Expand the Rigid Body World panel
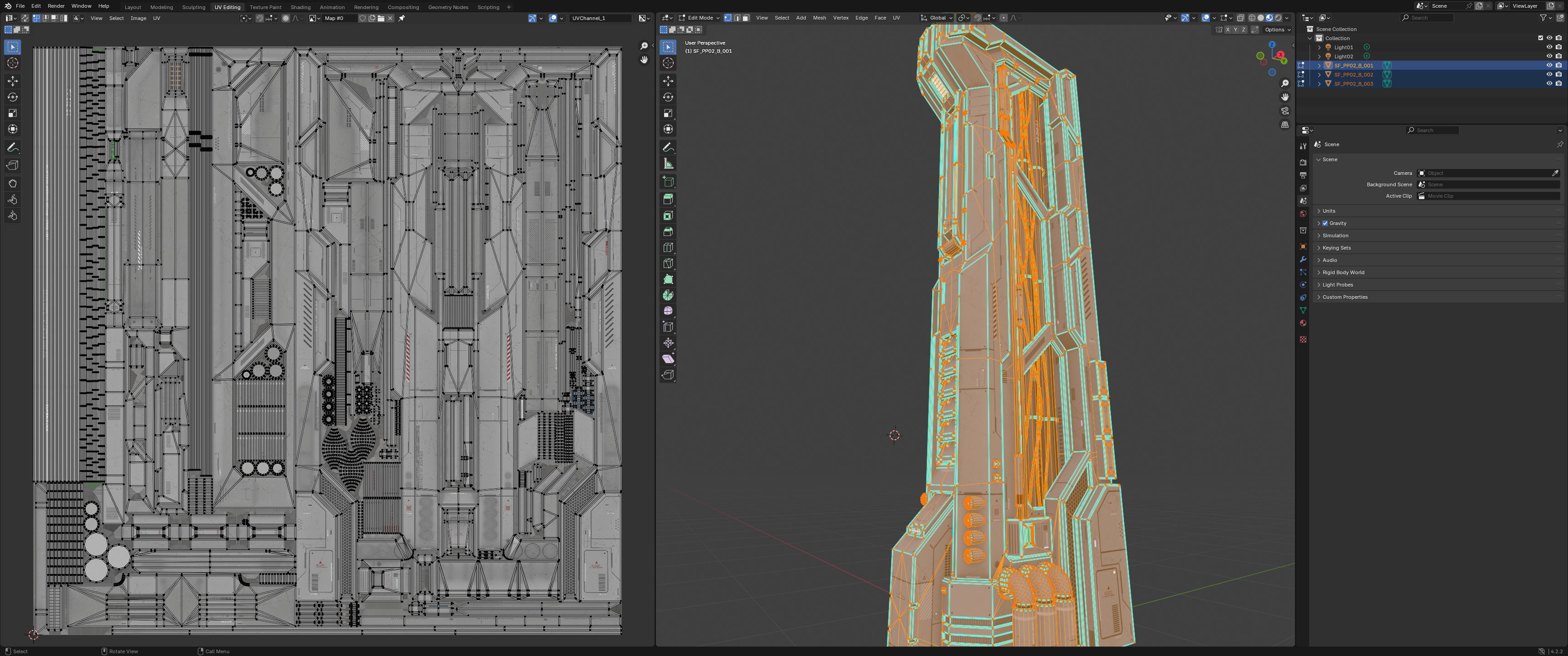This screenshot has width=1568, height=656. point(1343,272)
